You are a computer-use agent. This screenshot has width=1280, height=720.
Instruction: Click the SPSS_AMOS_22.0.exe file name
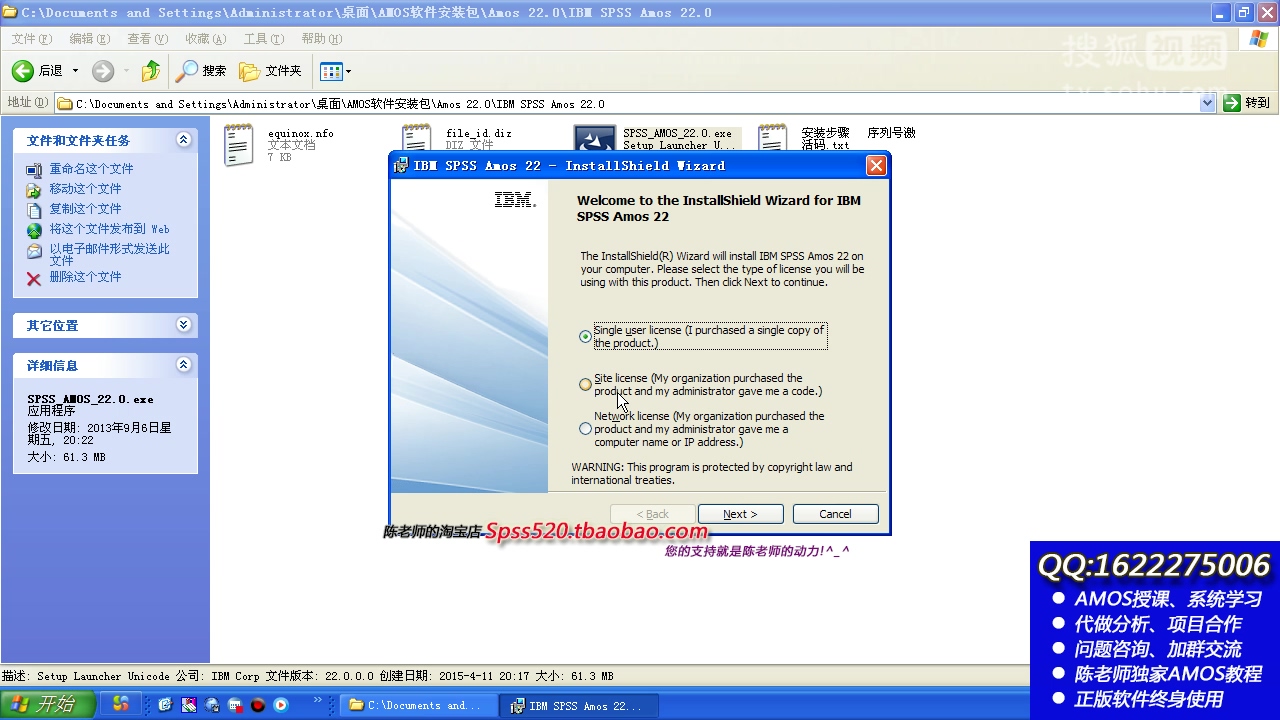pyautogui.click(x=677, y=133)
